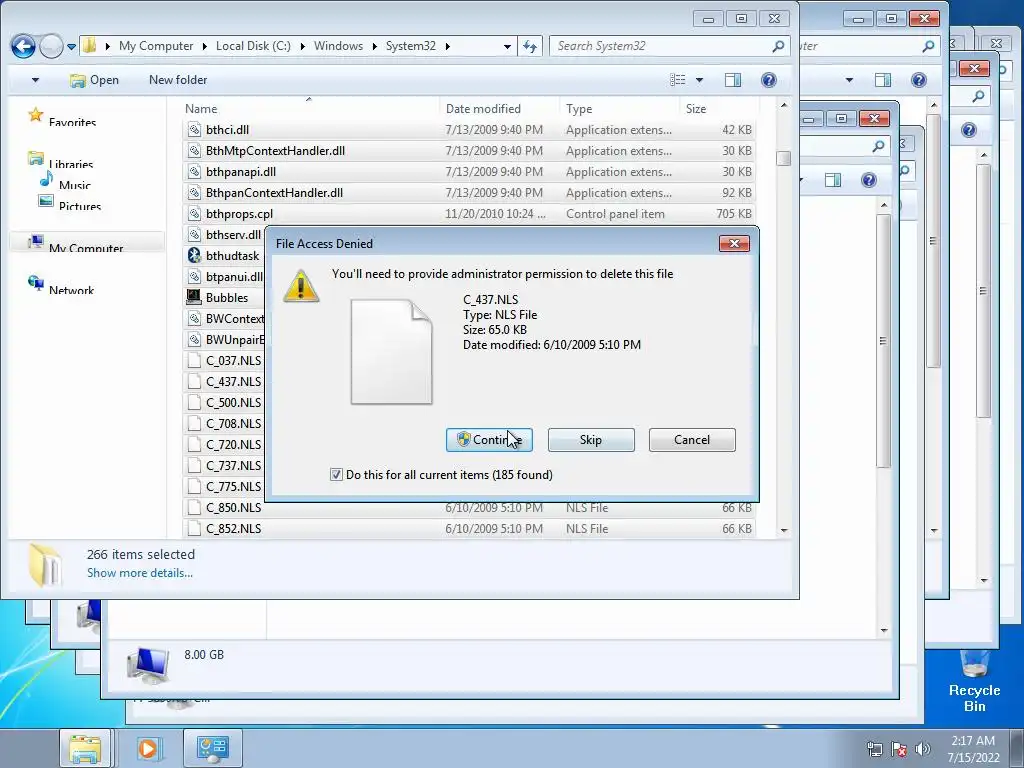Viewport: 1024px width, 768px height.
Task: Select bthprops.cpl control panel item
Action: pyautogui.click(x=468, y=214)
